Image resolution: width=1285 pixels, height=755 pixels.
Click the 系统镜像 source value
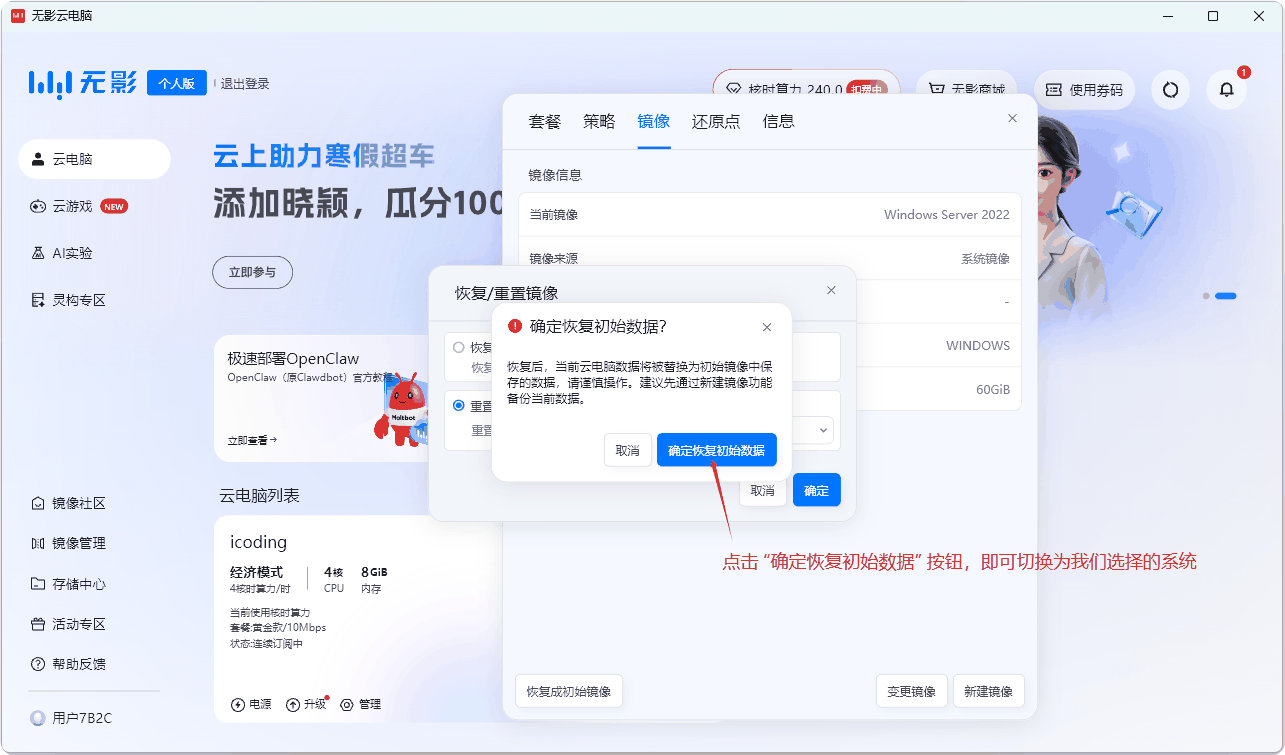click(986, 259)
